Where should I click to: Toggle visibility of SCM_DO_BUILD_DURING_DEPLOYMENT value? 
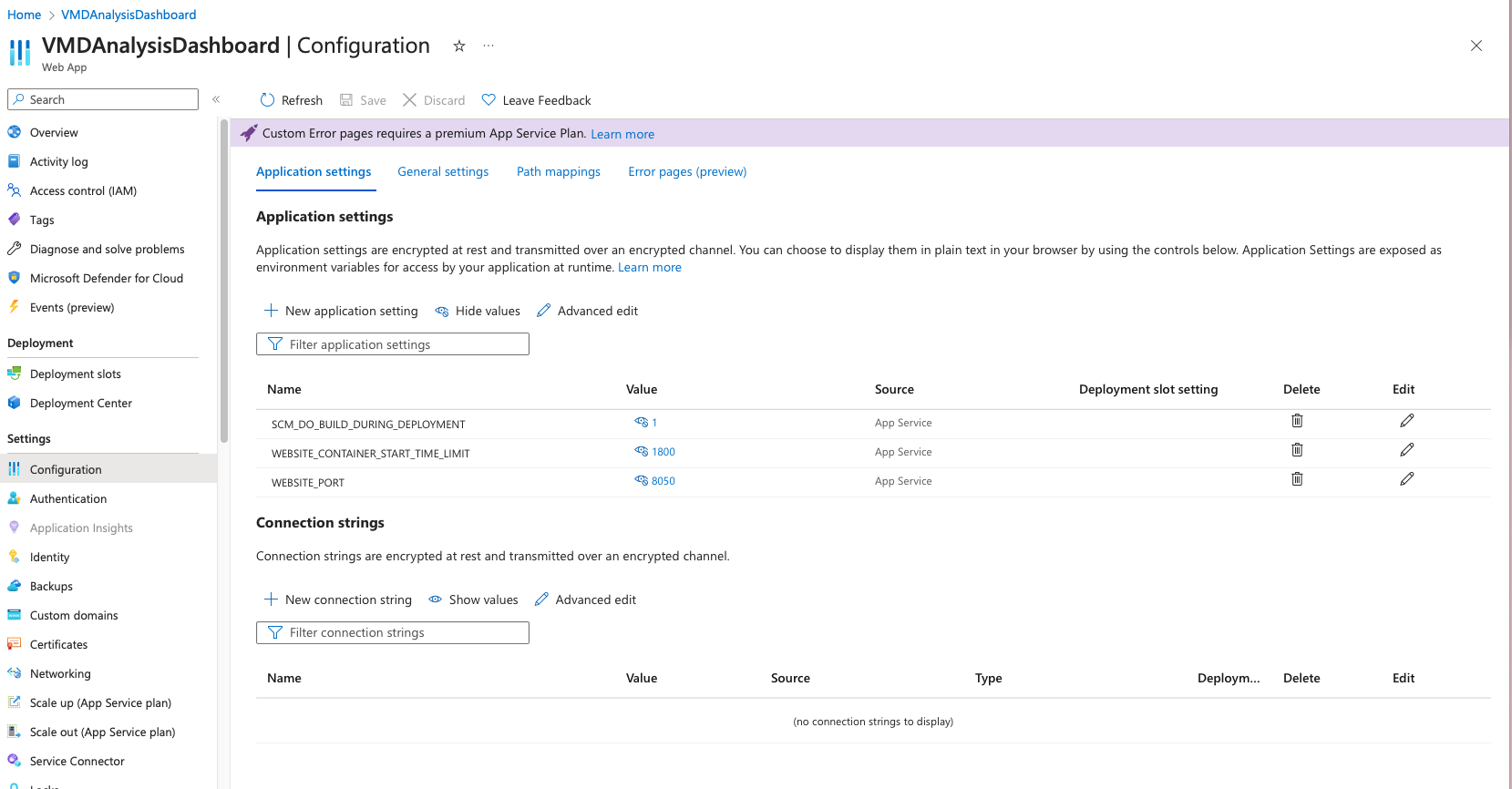coord(642,422)
